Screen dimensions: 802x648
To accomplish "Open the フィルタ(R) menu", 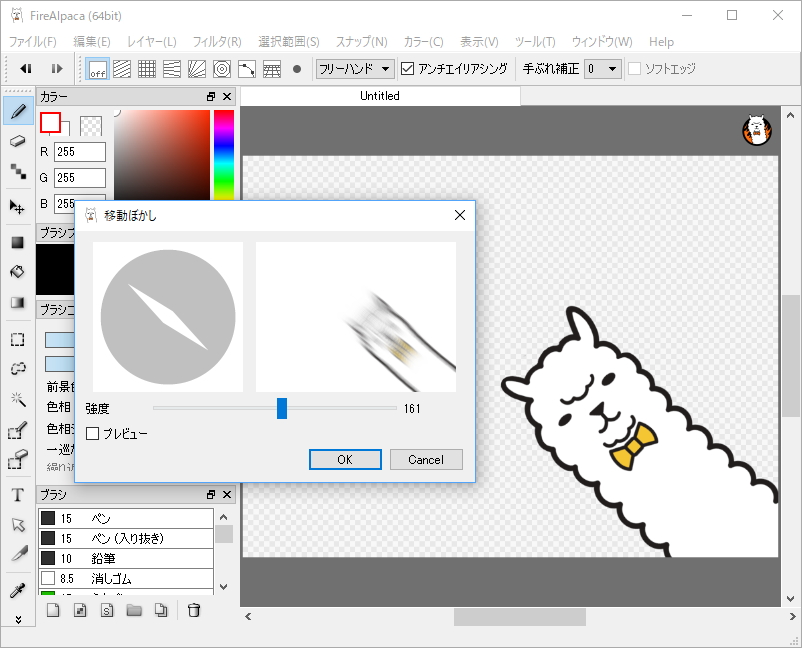I will tap(217, 41).
